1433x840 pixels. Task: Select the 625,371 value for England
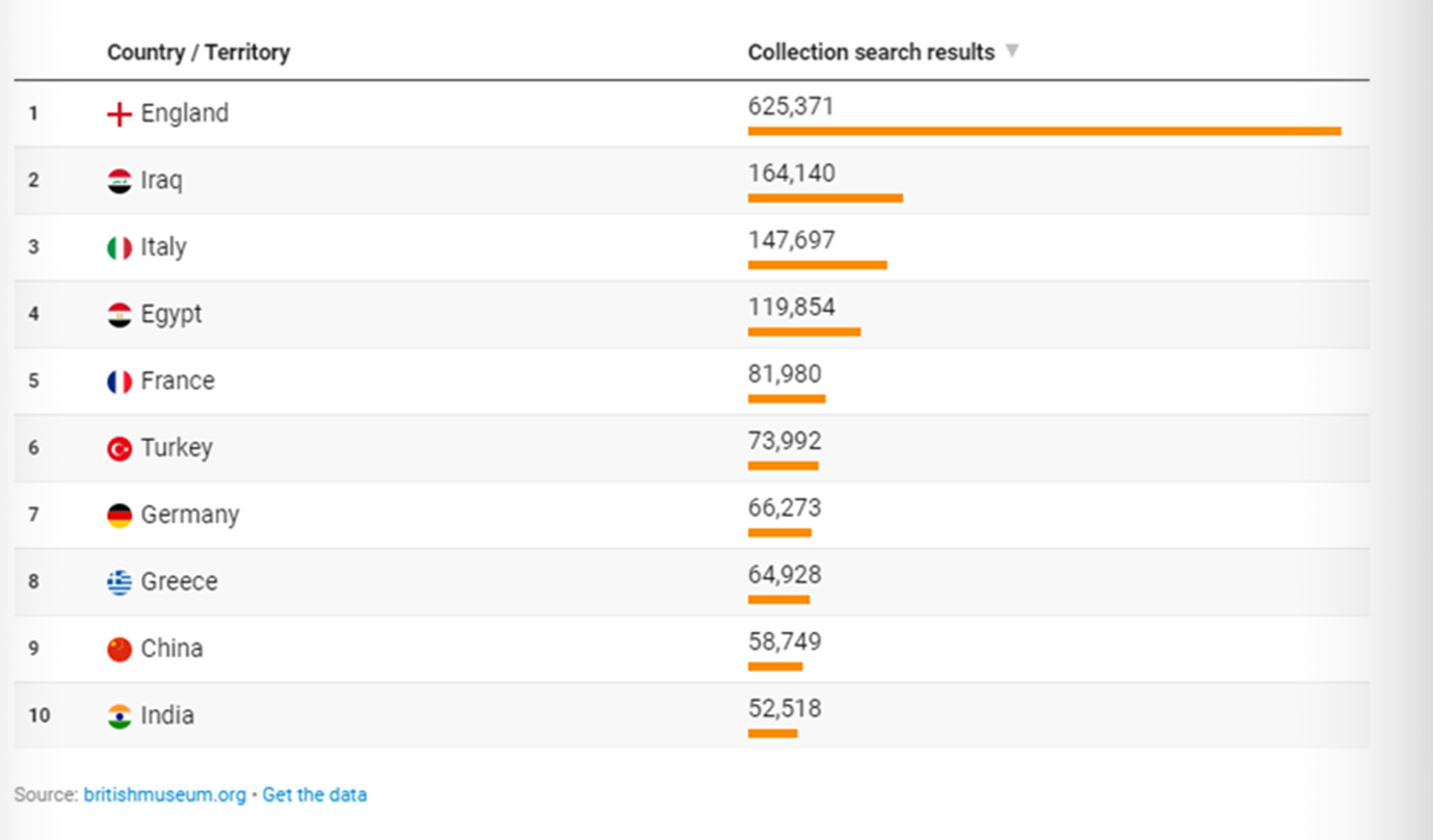[790, 106]
